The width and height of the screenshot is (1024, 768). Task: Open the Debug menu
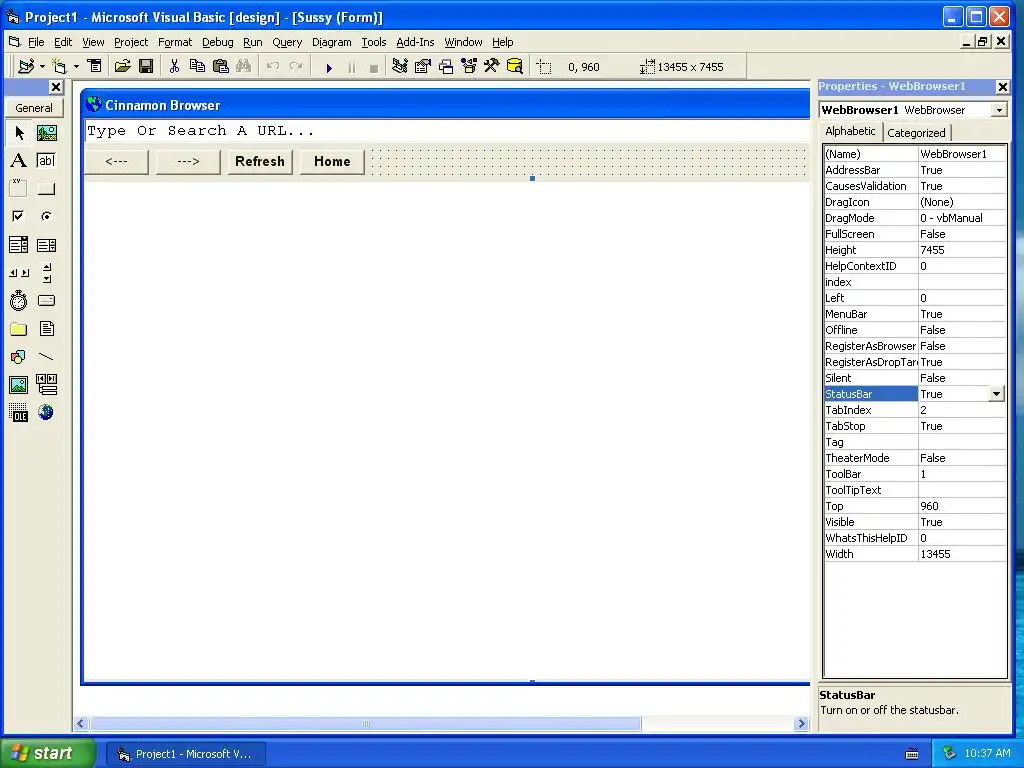coord(217,42)
